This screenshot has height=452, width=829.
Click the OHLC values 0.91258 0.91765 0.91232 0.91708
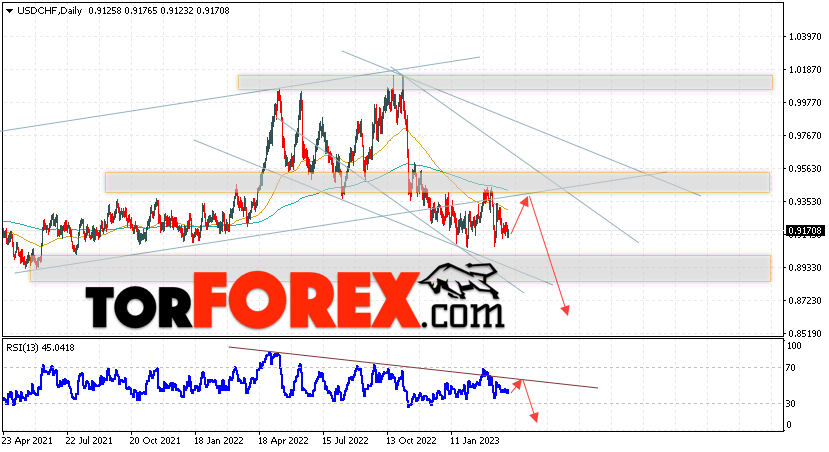click(x=159, y=11)
